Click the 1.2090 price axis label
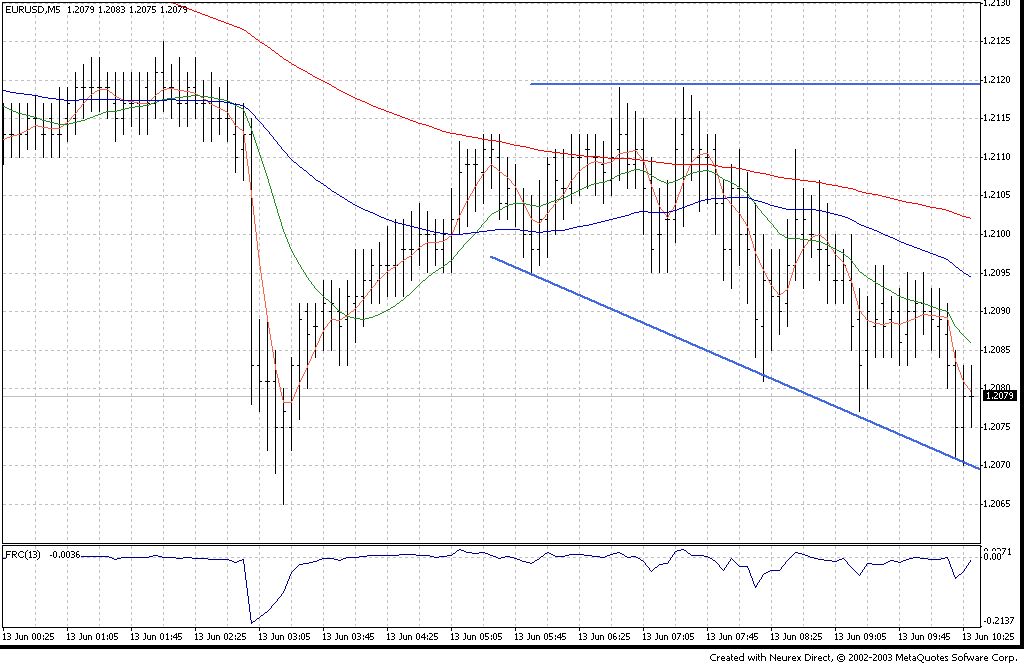This screenshot has height=665, width=1024. pos(998,311)
